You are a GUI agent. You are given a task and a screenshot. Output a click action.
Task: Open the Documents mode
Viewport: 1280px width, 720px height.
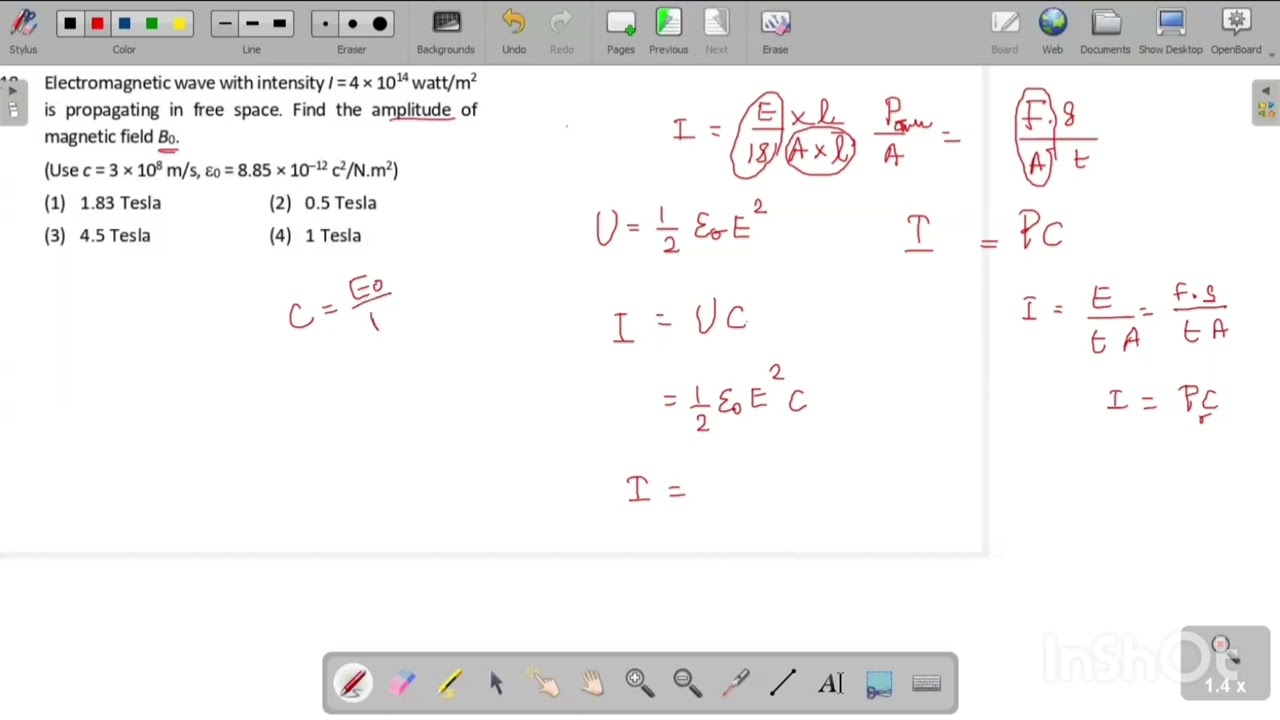tap(1105, 31)
